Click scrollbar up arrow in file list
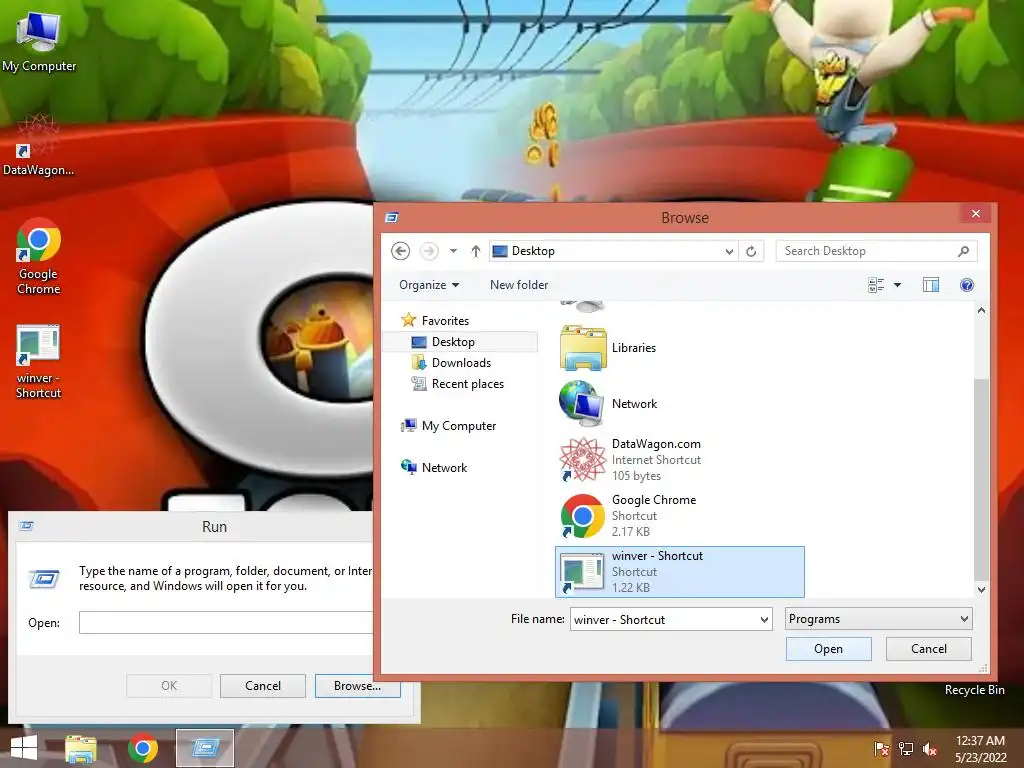 [981, 311]
